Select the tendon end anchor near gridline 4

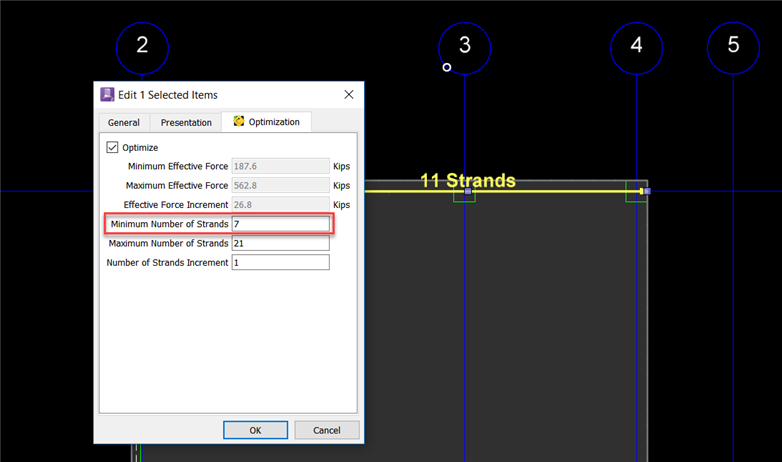point(647,191)
